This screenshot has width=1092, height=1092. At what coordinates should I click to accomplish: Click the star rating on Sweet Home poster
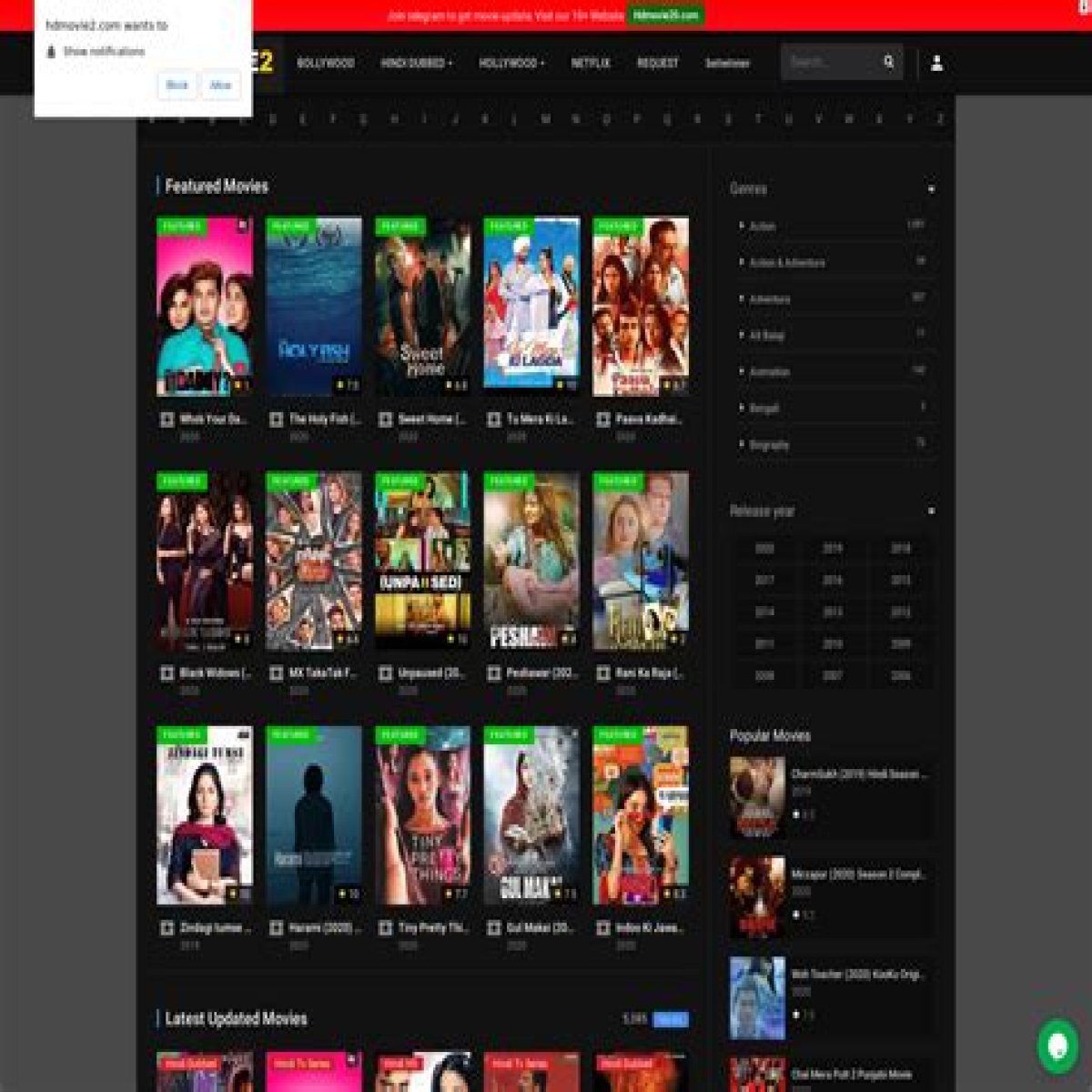click(x=456, y=386)
